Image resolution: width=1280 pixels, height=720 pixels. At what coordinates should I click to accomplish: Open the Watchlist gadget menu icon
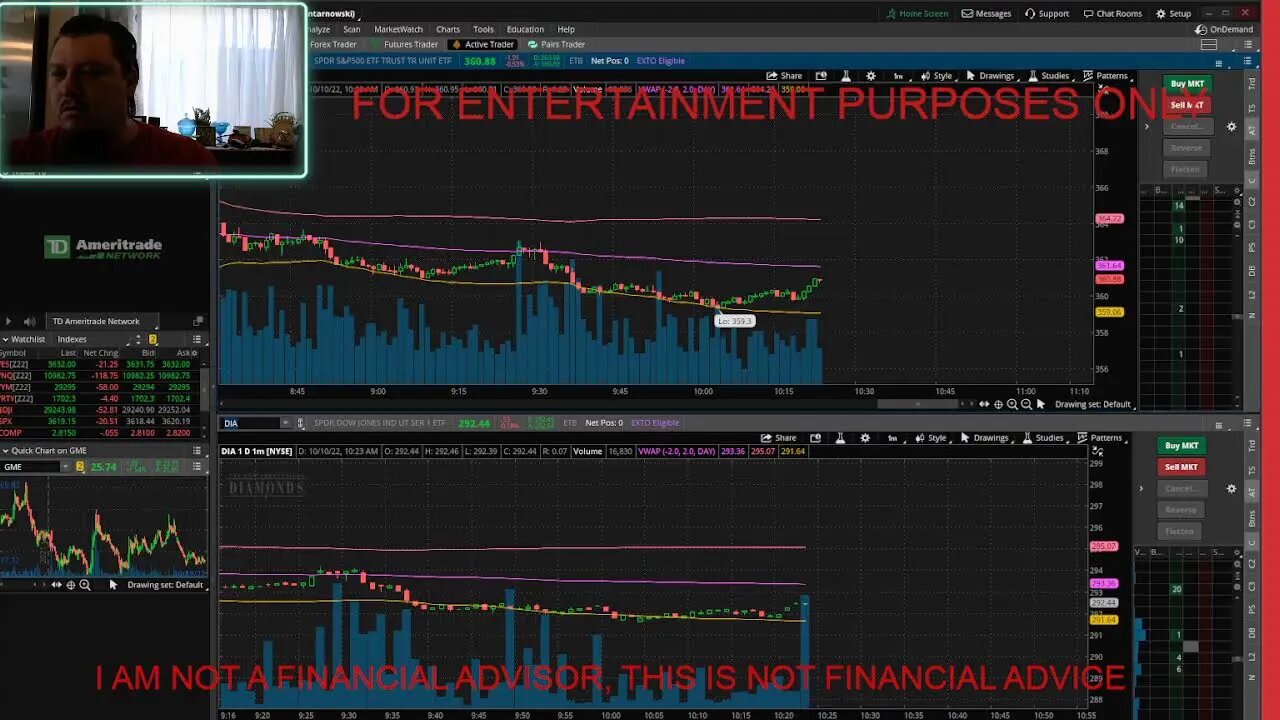197,339
